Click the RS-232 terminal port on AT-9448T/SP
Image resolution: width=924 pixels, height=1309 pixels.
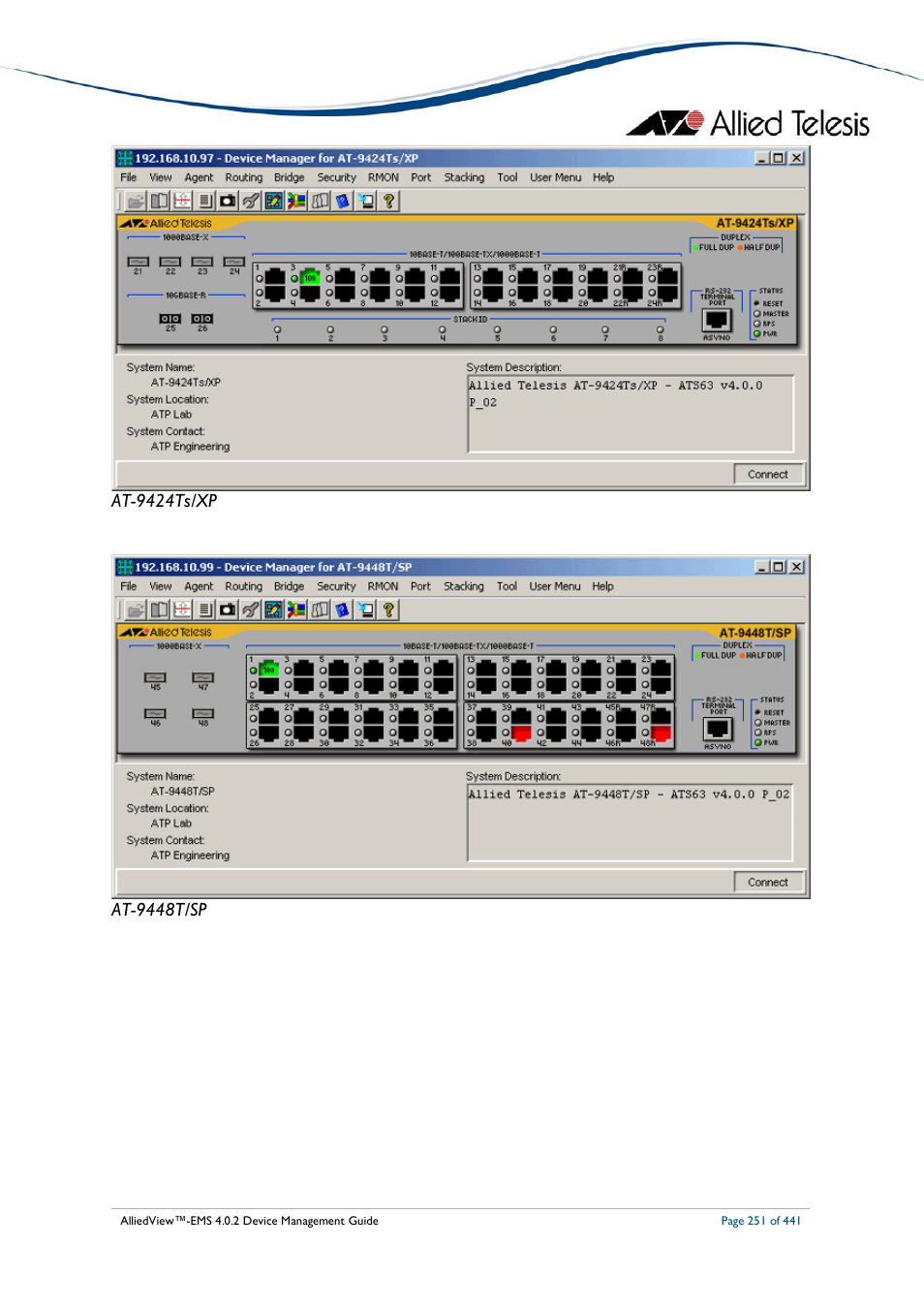(x=718, y=730)
